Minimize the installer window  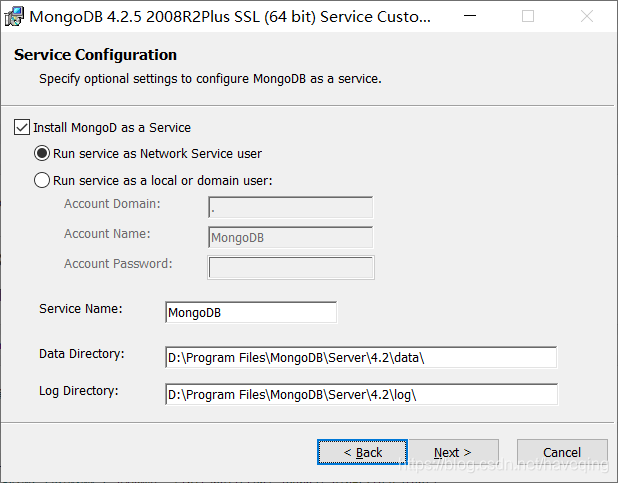point(470,16)
